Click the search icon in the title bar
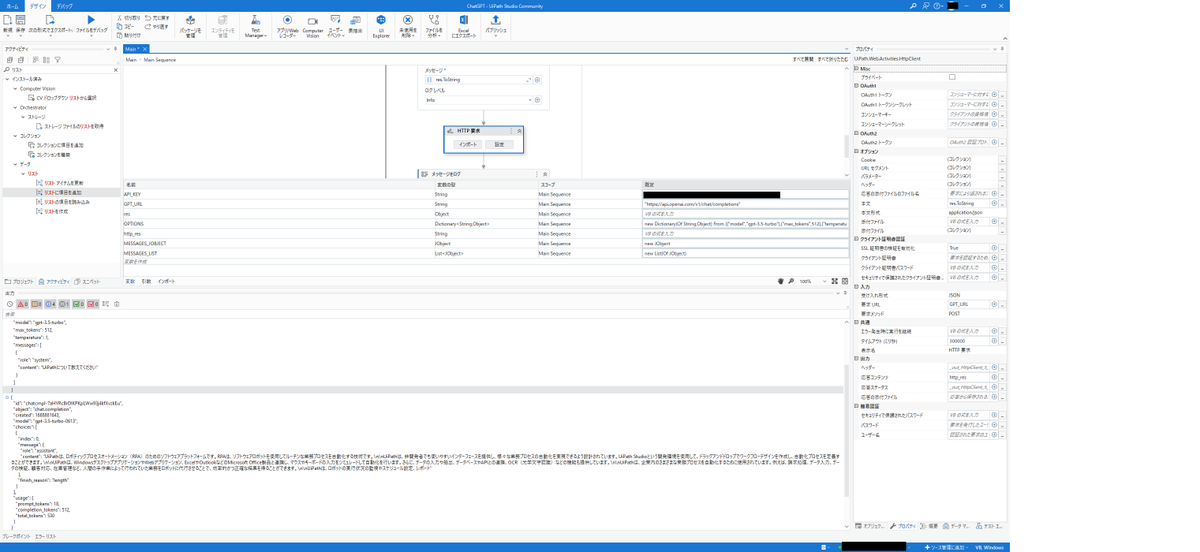Screen dimensions: 1200x552 pyautogui.click(x=913, y=5)
